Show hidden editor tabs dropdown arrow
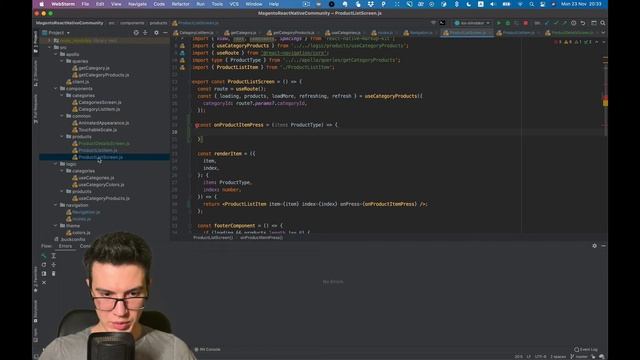 [x=603, y=33]
